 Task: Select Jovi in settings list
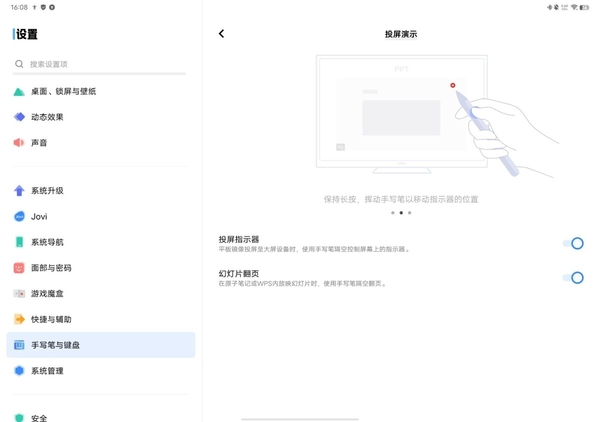point(101,216)
